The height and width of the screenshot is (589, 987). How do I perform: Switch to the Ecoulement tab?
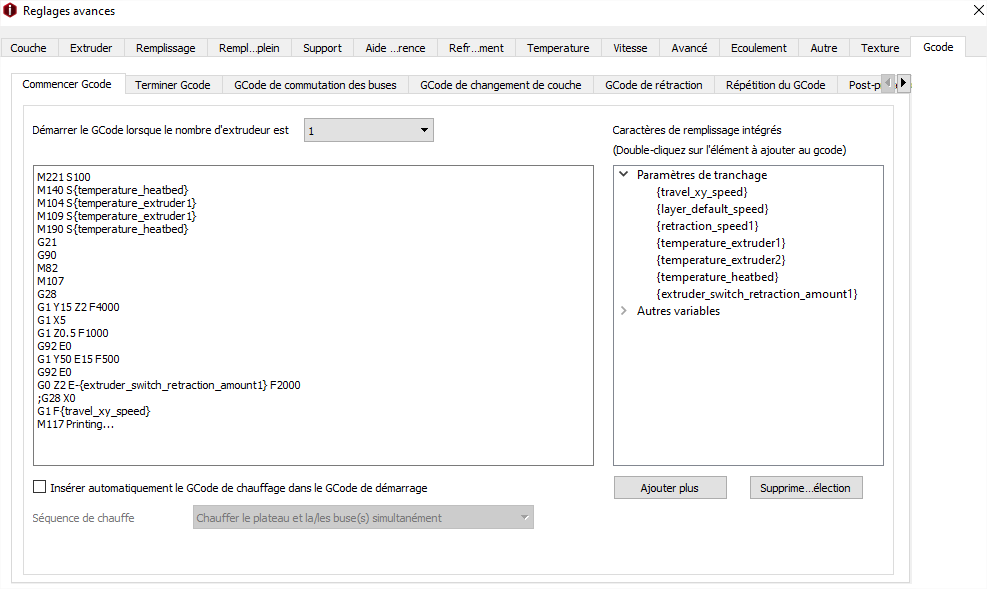(759, 48)
